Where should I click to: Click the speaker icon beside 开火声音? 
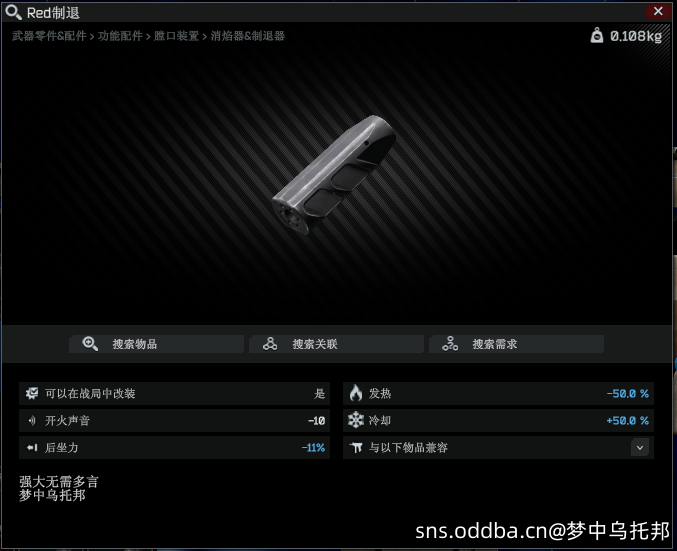coord(32,420)
